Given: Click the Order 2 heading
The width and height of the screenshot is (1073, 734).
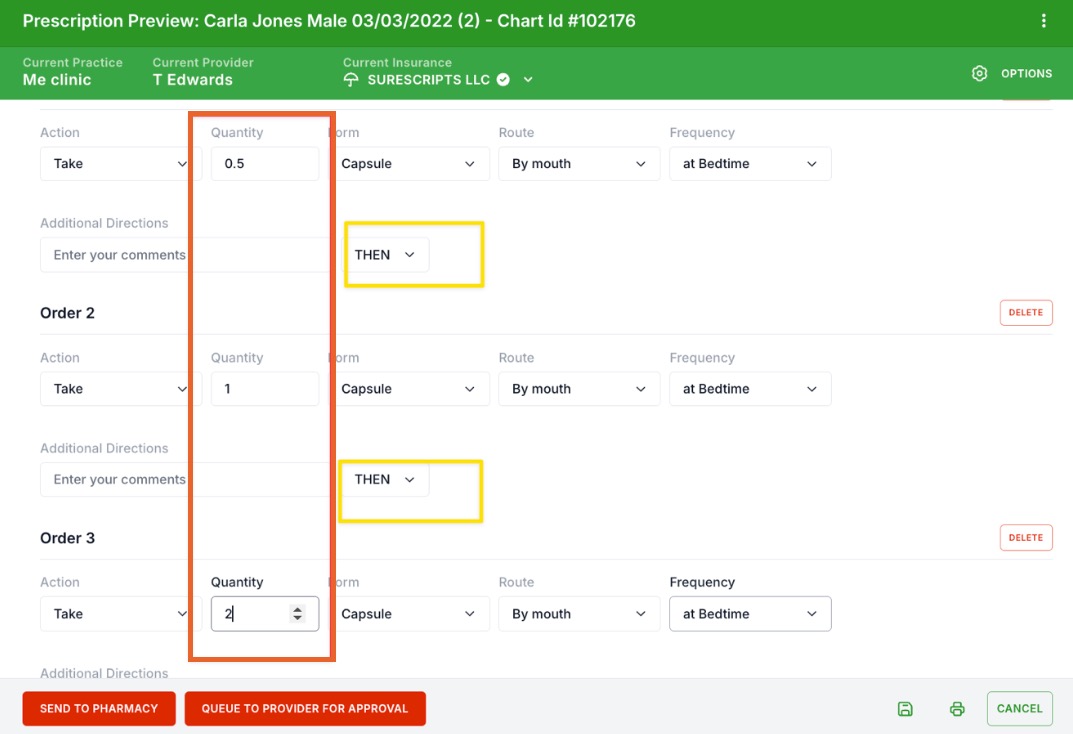Looking at the screenshot, I should tap(67, 313).
